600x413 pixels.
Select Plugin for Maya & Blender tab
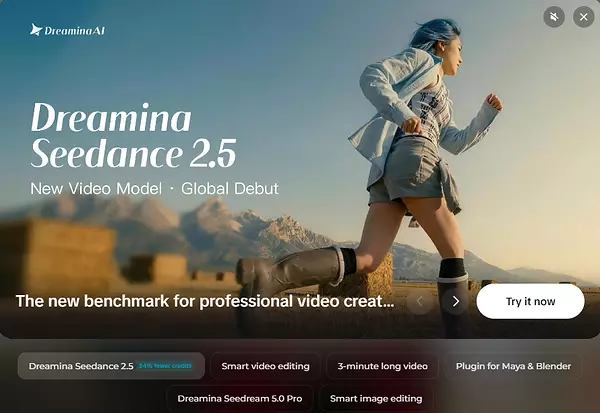point(513,366)
